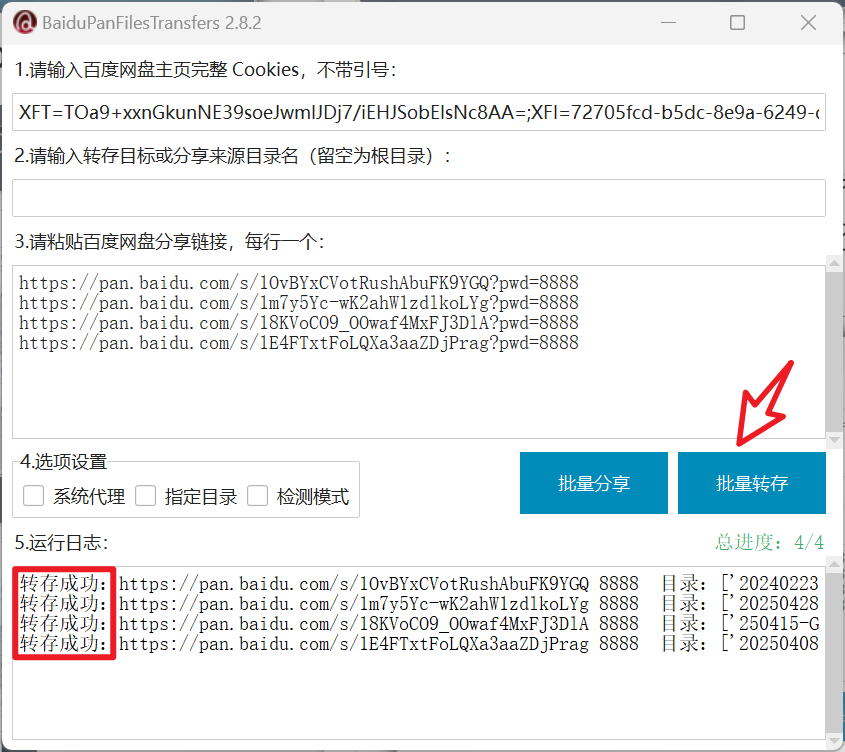The height and width of the screenshot is (752, 845).
Task: Check the 检测模式 option
Action: tap(258, 496)
